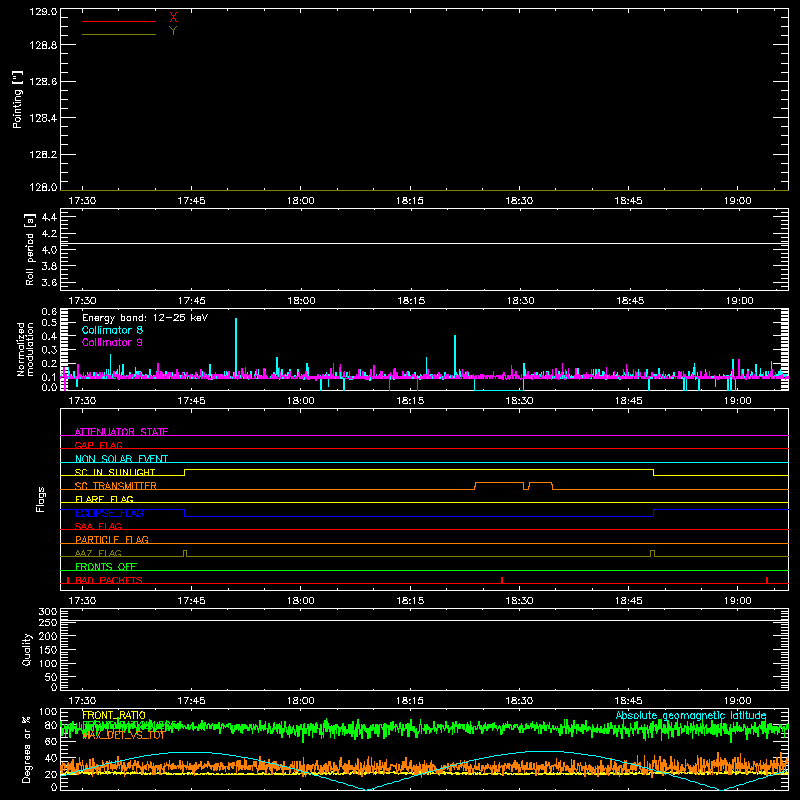This screenshot has height=800, width=800.
Task: Click the Normalized modulation axis title
Action: pyautogui.click(x=25, y=349)
